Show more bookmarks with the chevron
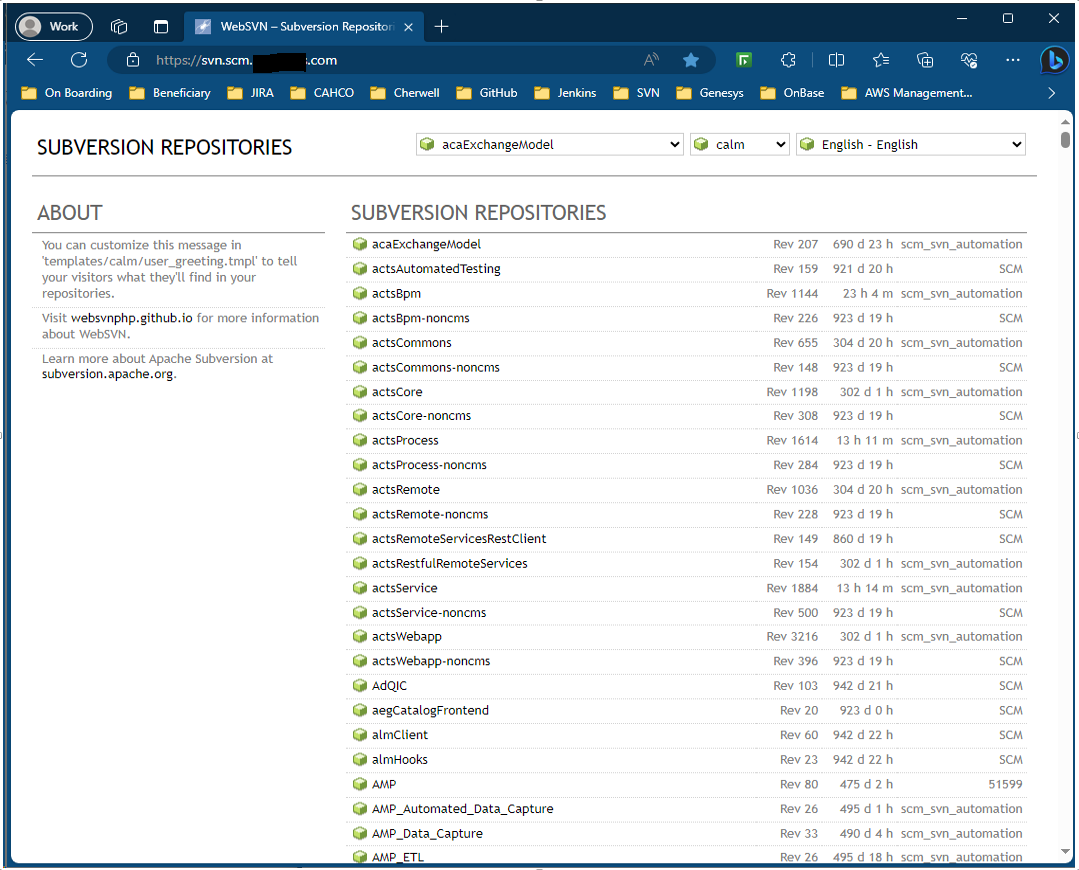This screenshot has height=870, width=1079. coord(1051,93)
